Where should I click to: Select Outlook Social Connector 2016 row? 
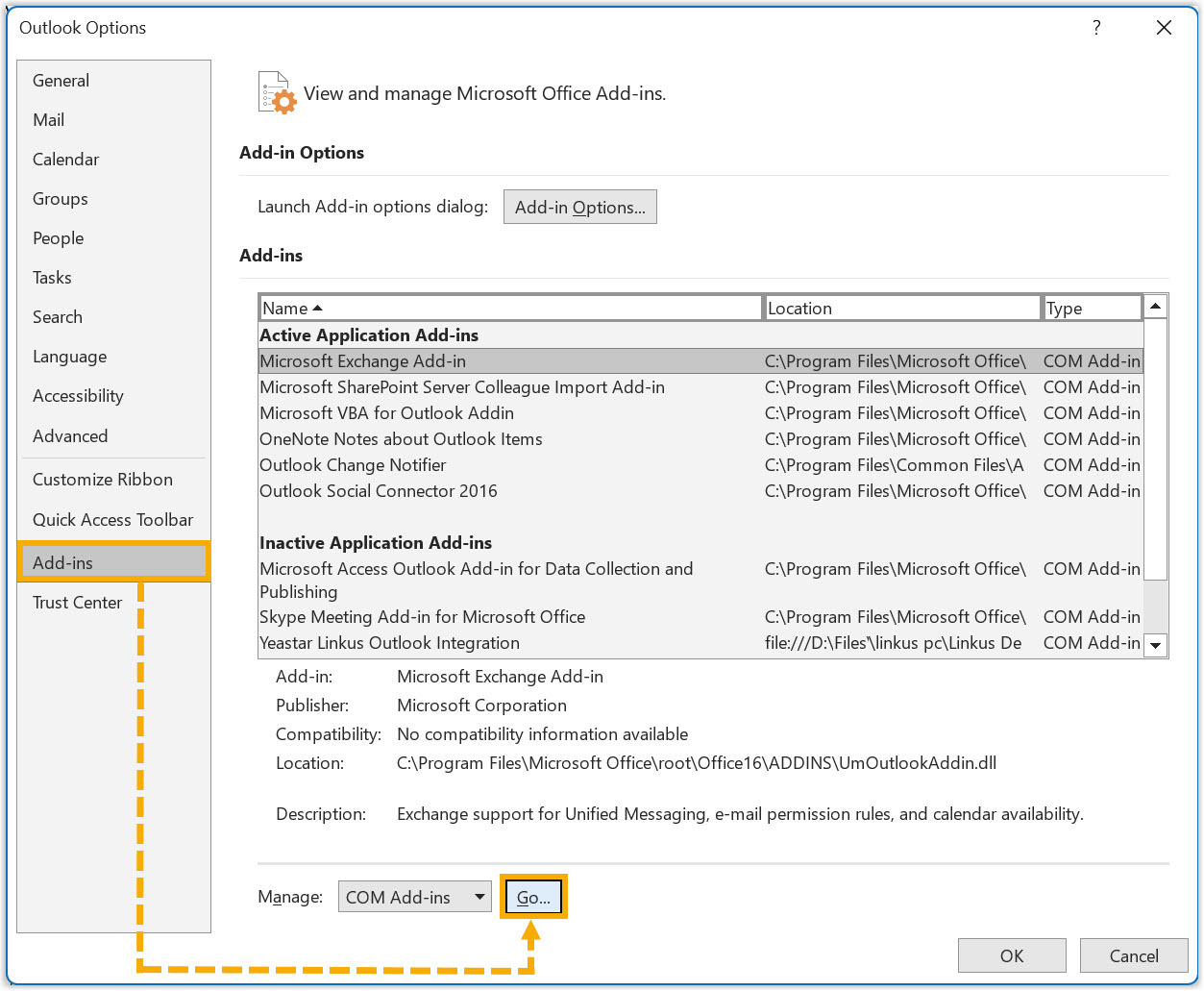point(700,491)
